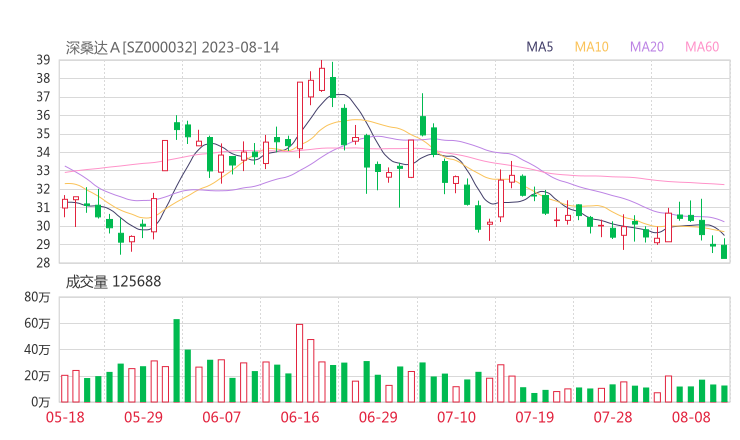Click the 06-16 date label
The width and height of the screenshot is (740, 440).
[x=300, y=417]
